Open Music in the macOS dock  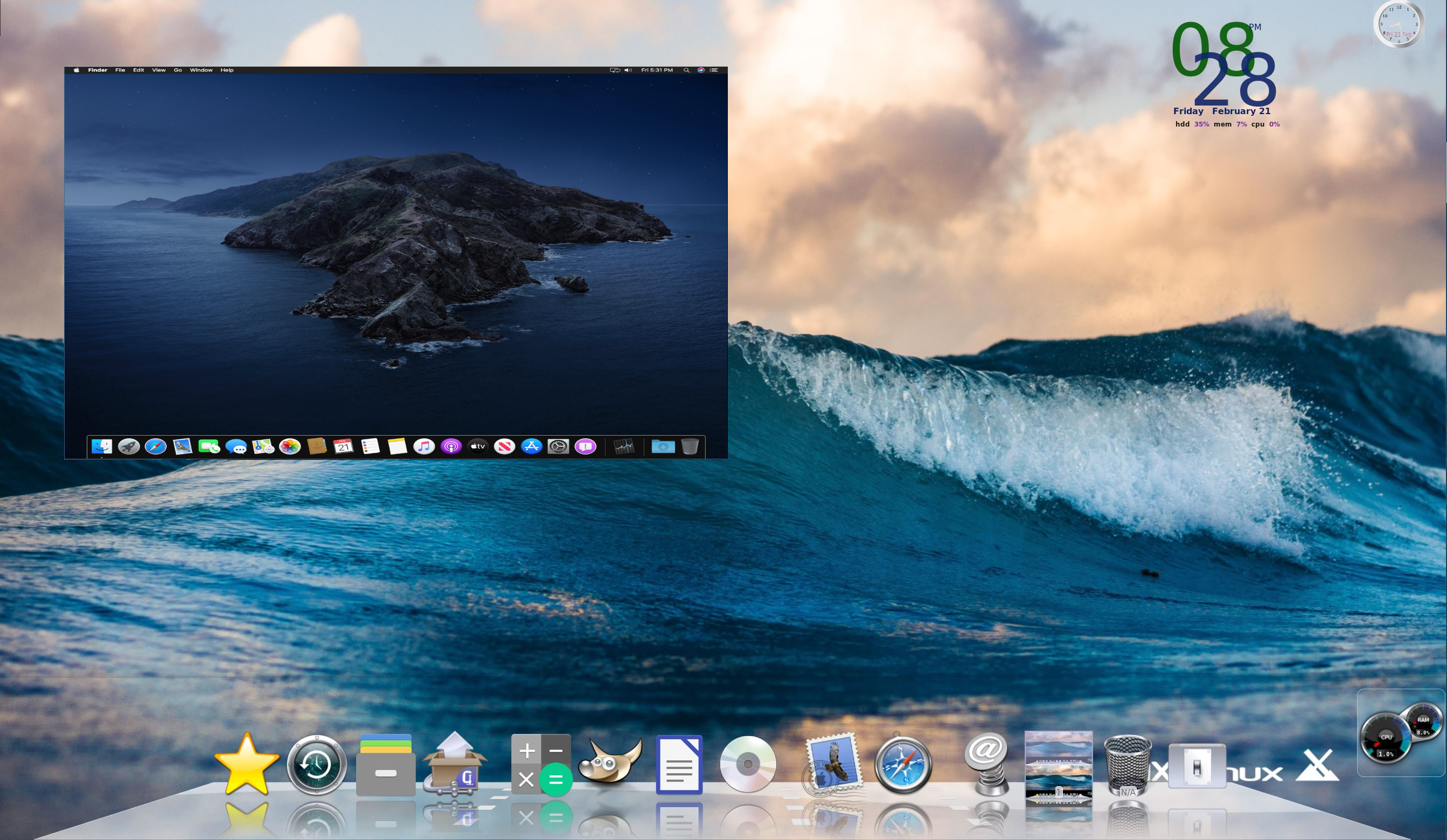[425, 446]
